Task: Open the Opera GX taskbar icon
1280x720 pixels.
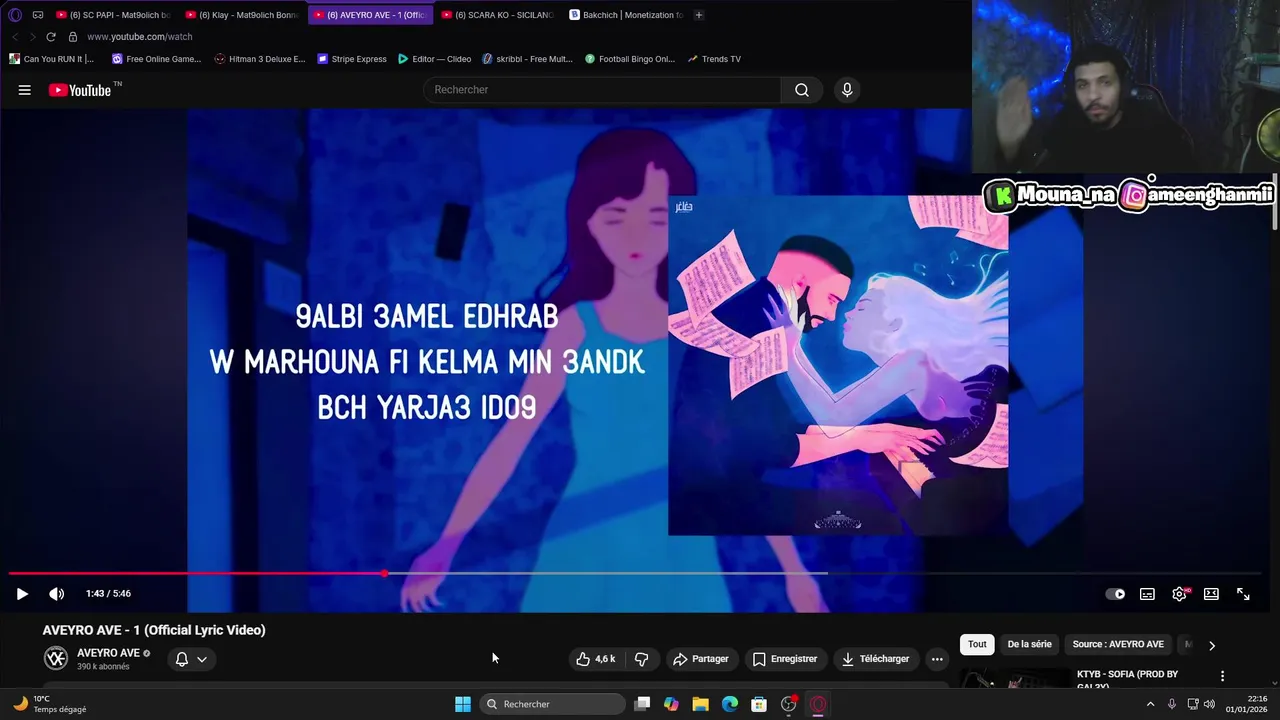Action: (818, 704)
